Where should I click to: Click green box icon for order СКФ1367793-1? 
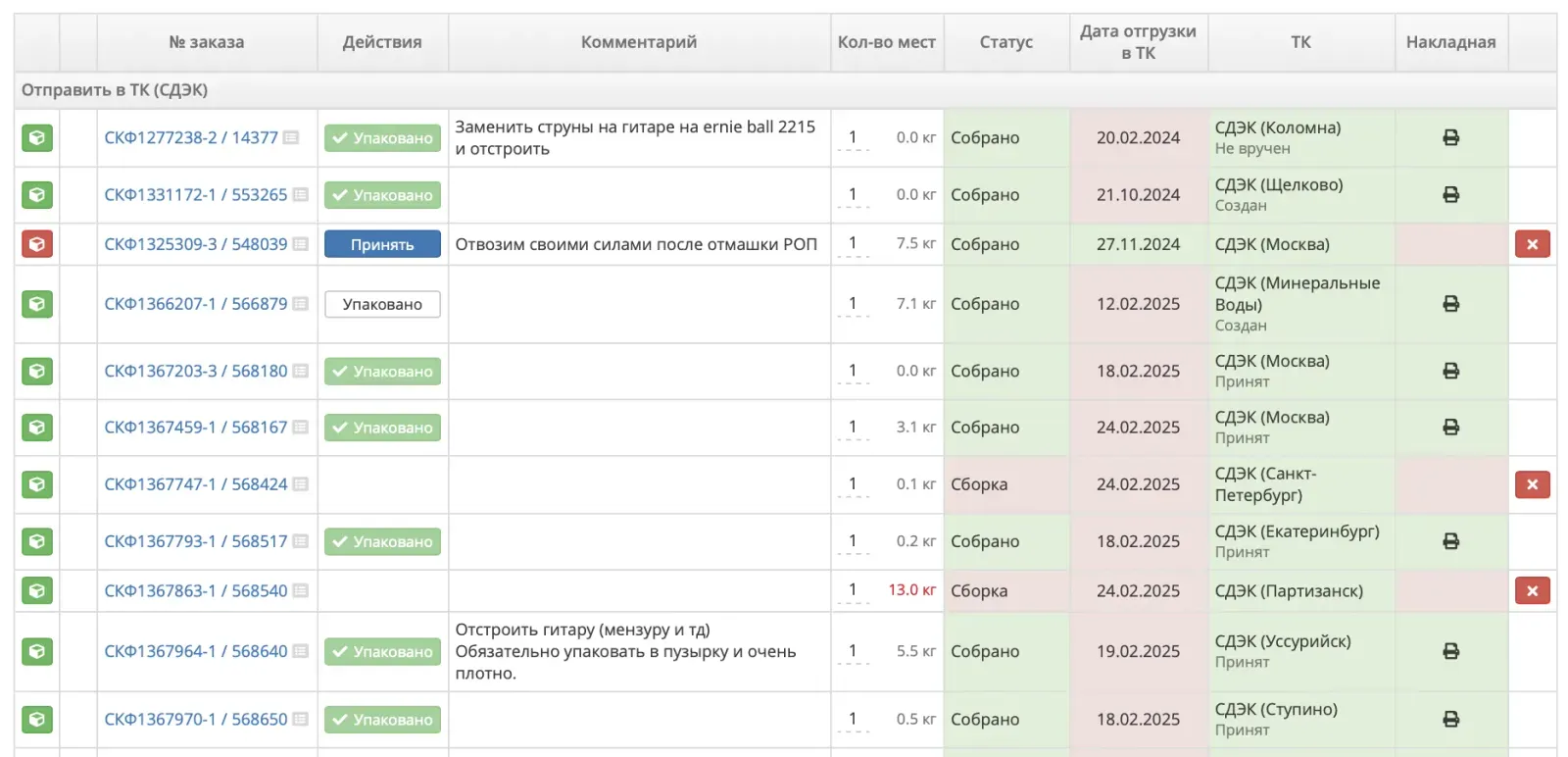pos(37,541)
